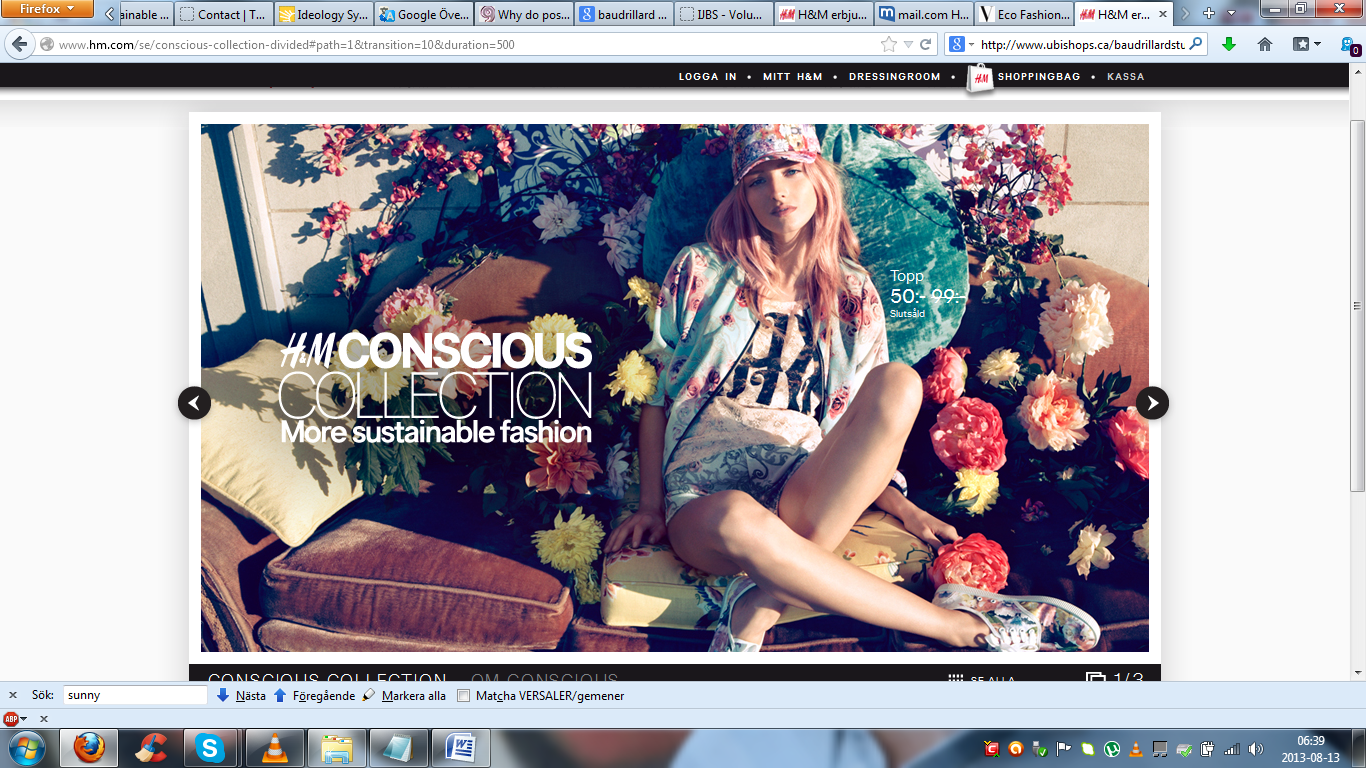Open the search engine selector dropdown
This screenshot has height=768, width=1366.
[961, 44]
